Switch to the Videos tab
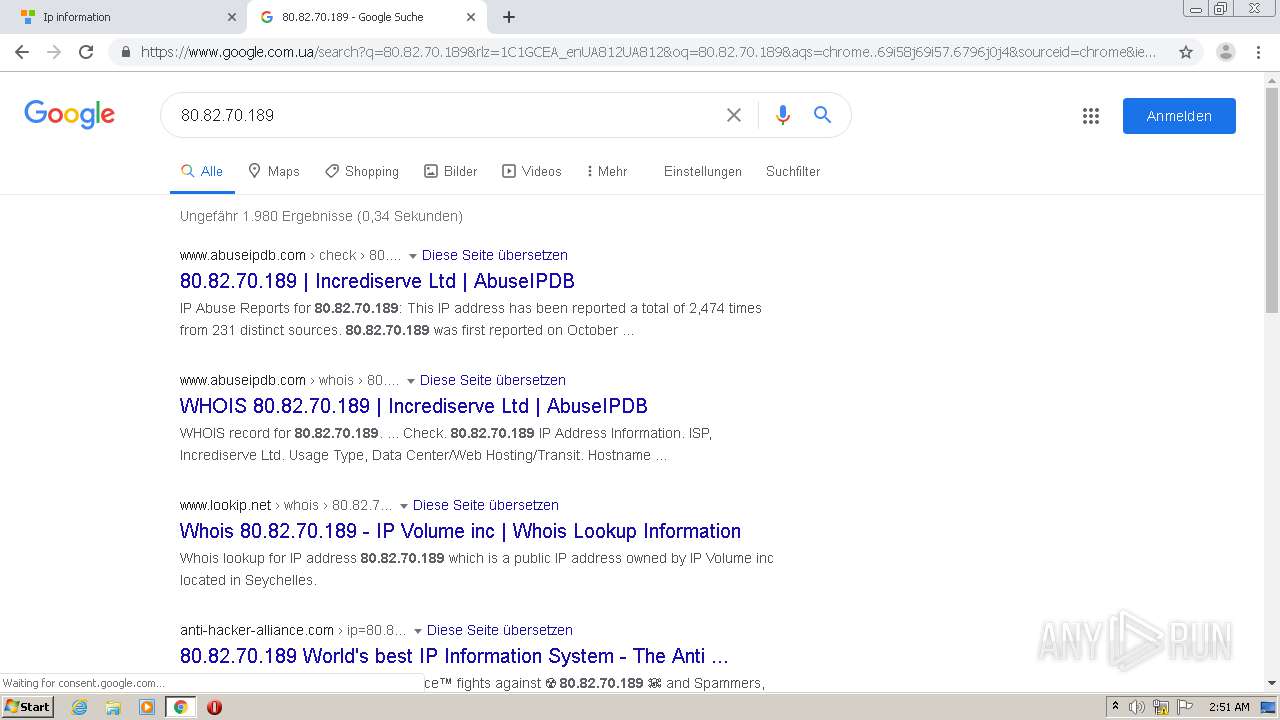 tap(532, 171)
